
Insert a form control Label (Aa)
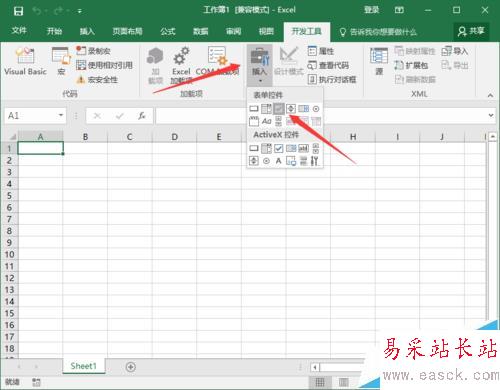pos(266,121)
